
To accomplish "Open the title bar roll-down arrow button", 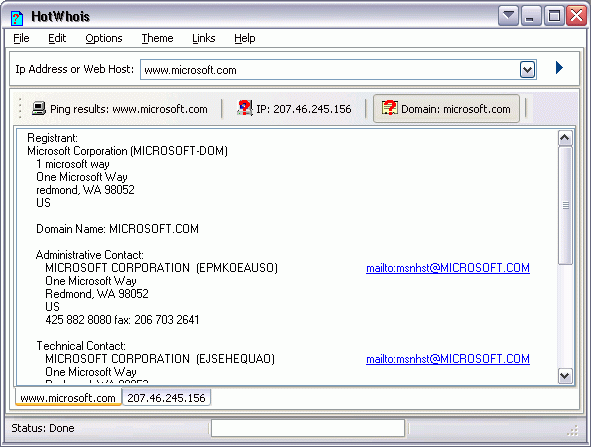I will coord(508,16).
